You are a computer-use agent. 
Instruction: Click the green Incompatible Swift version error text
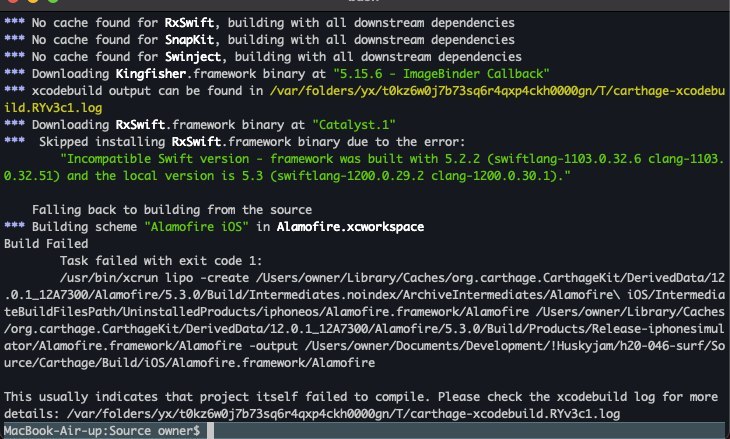365,167
